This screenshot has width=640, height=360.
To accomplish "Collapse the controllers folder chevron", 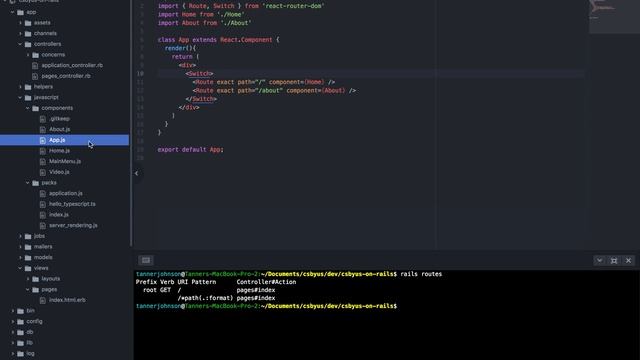I will point(20,44).
